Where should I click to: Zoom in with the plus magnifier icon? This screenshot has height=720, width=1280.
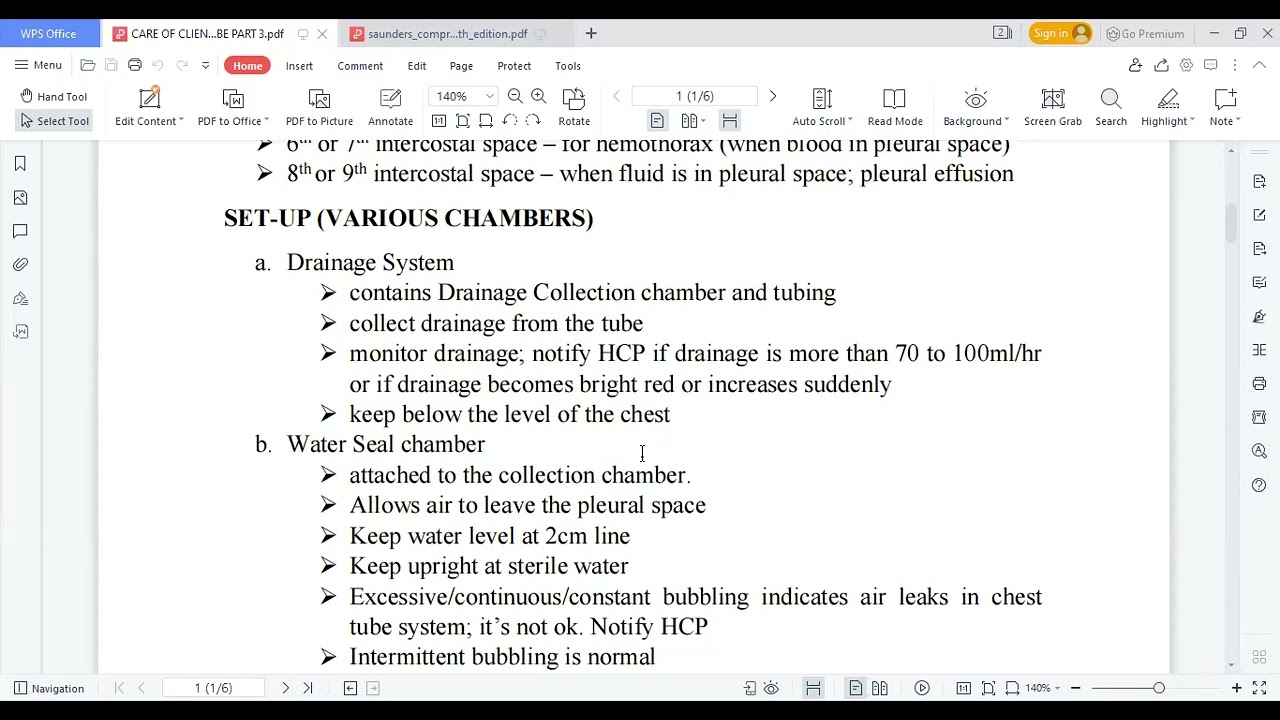539,96
